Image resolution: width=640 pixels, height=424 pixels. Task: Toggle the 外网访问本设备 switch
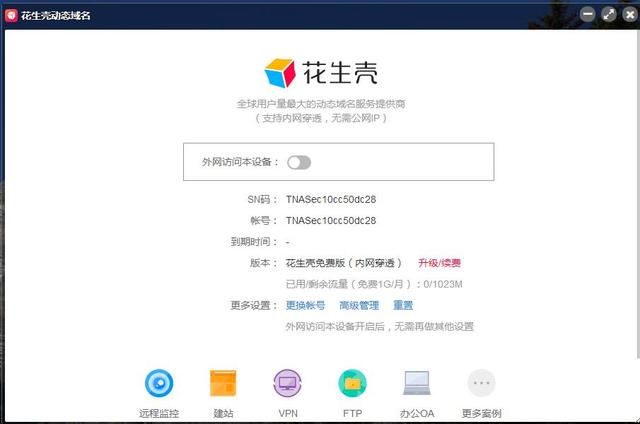(x=299, y=162)
